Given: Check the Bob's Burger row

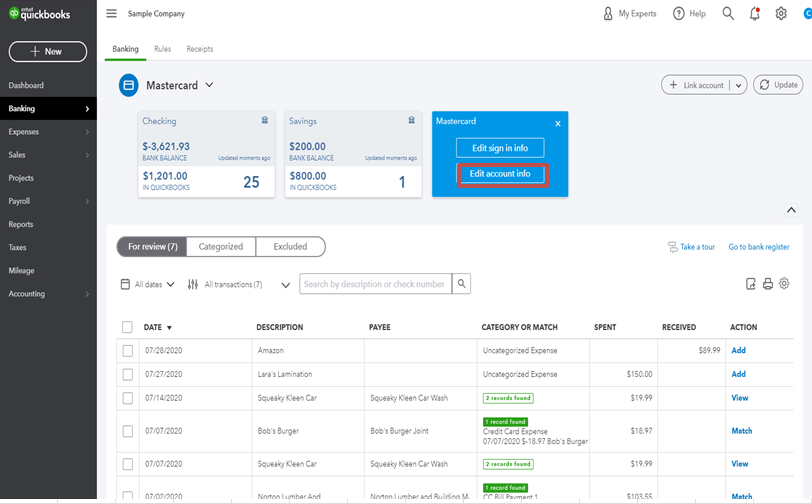Looking at the screenshot, I should click(127, 431).
